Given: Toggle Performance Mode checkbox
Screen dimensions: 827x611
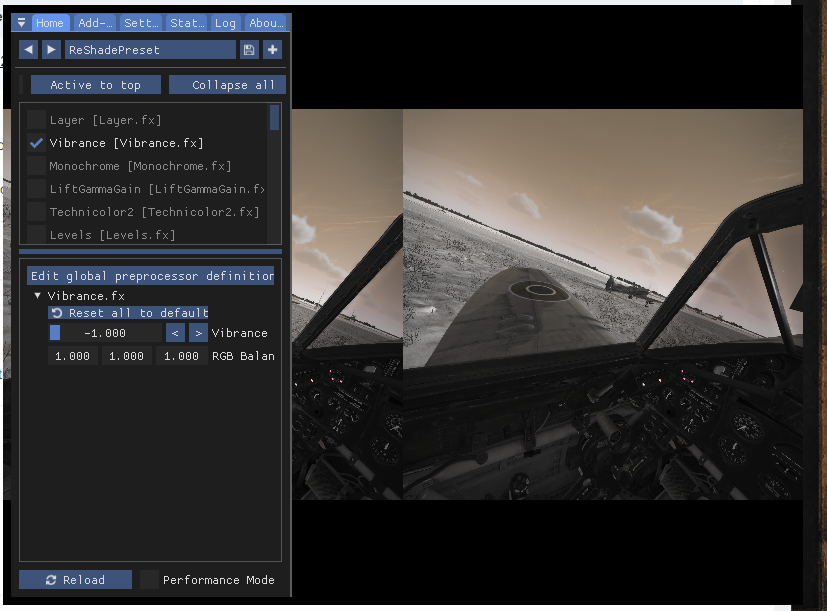Looking at the screenshot, I should (x=149, y=580).
